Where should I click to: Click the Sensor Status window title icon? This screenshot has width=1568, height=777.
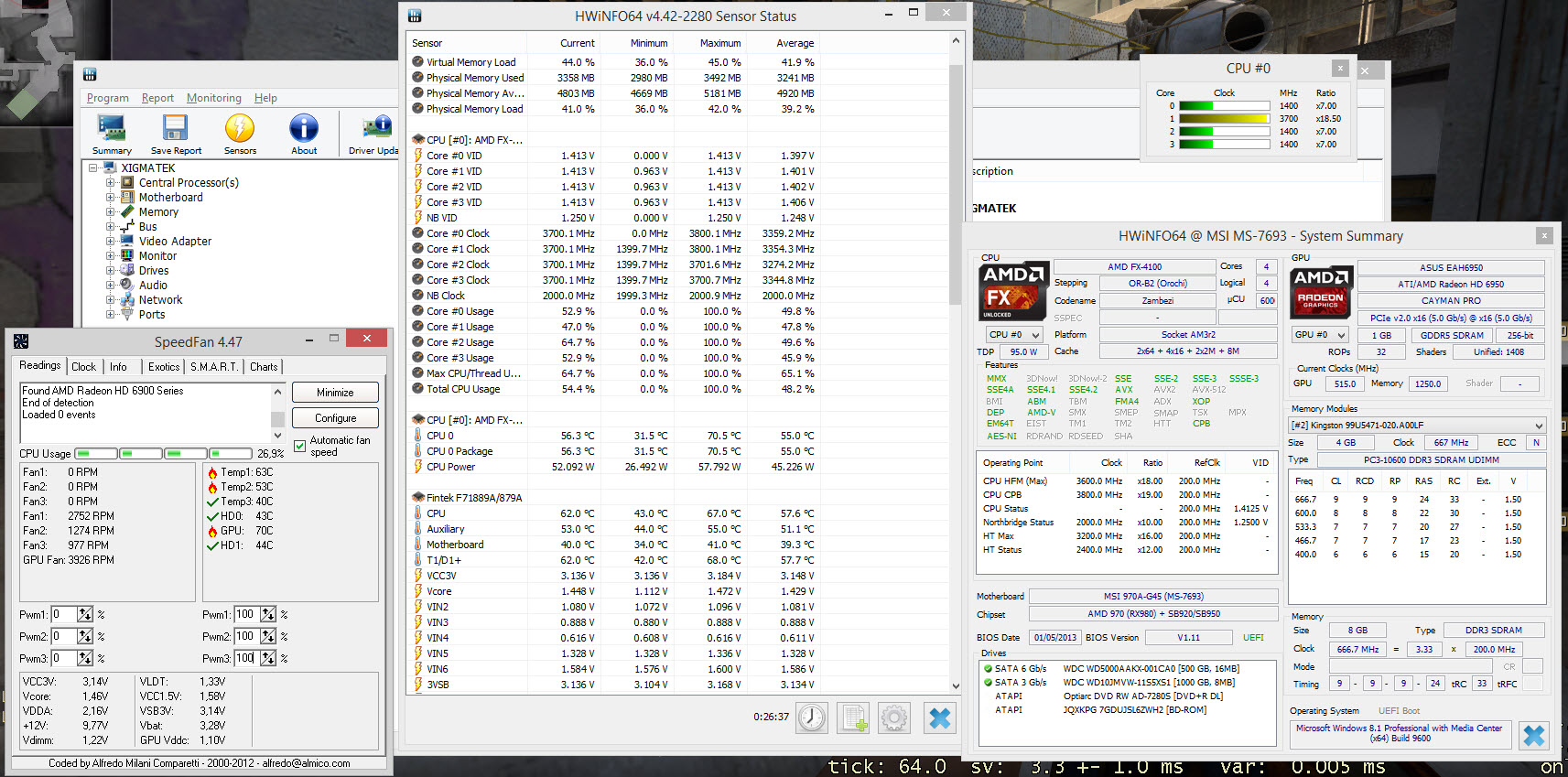click(415, 16)
